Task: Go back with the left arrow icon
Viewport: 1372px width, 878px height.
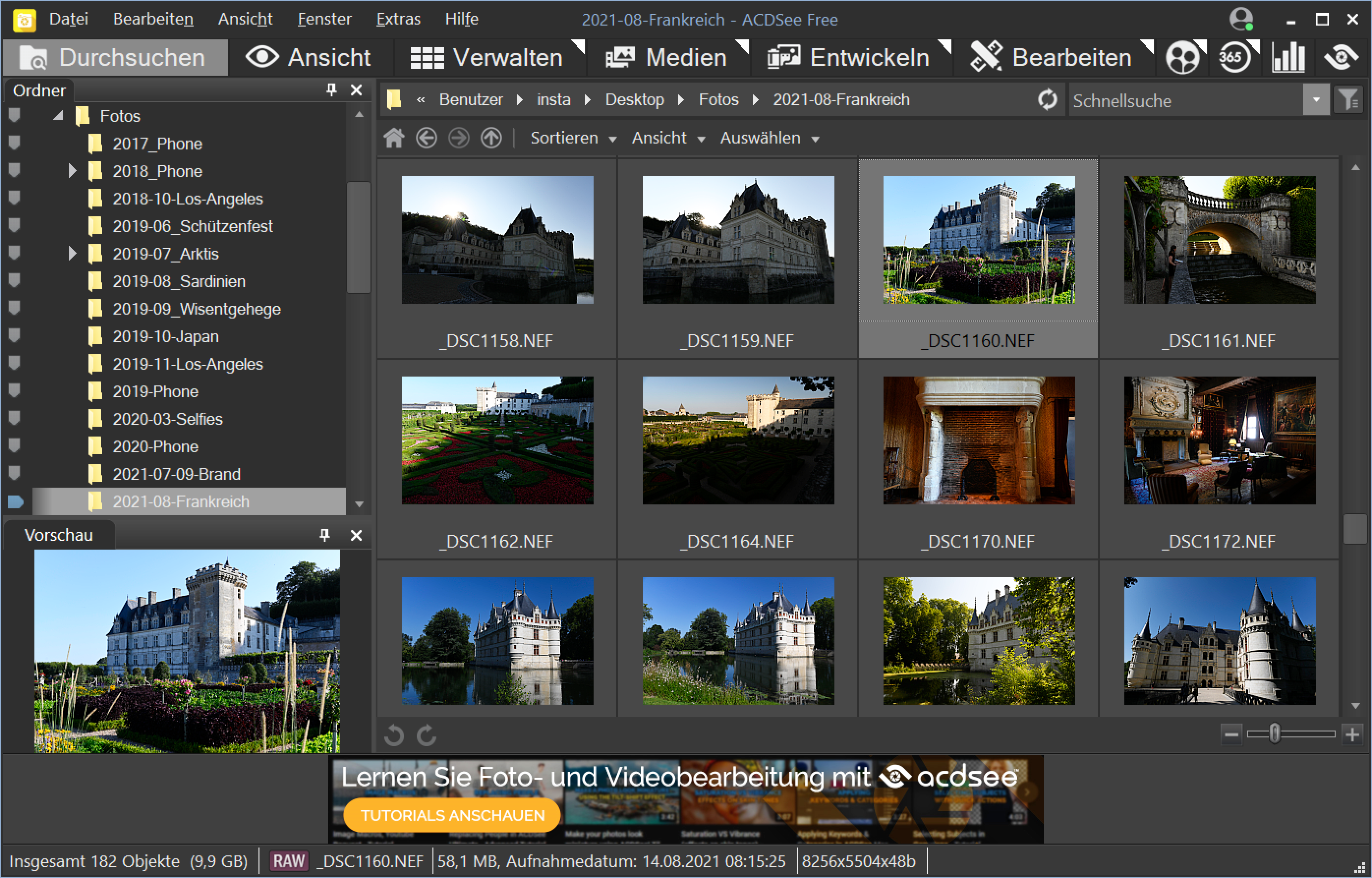Action: (426, 138)
